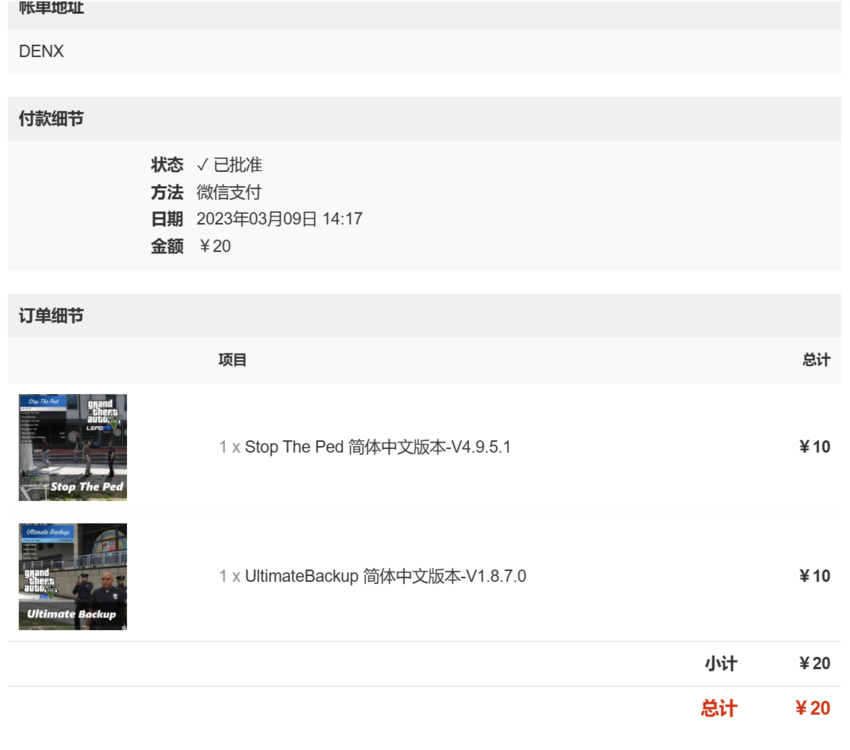
Task: Click the 帐单地址 section header
Action: (51, 8)
